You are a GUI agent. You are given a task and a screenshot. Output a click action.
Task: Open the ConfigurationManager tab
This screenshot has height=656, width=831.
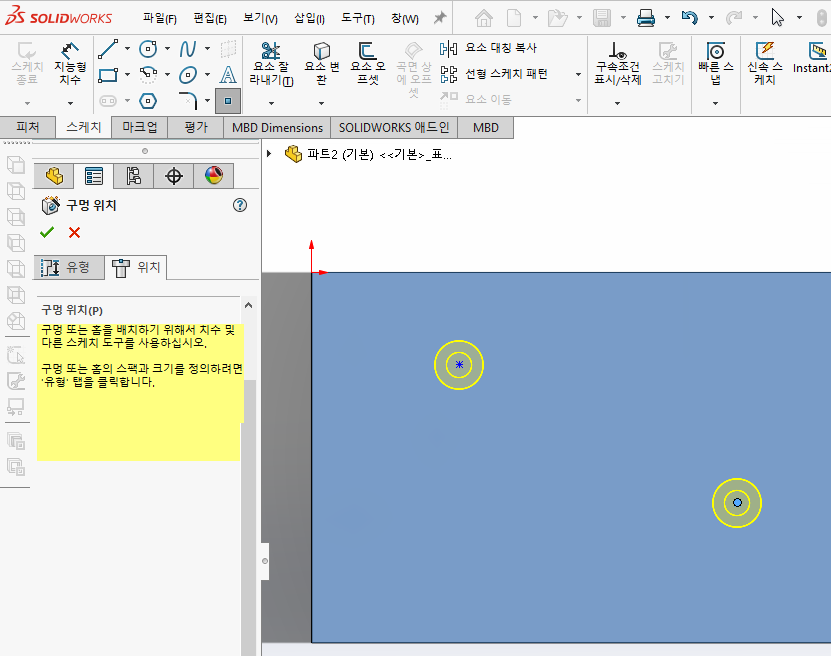134,176
